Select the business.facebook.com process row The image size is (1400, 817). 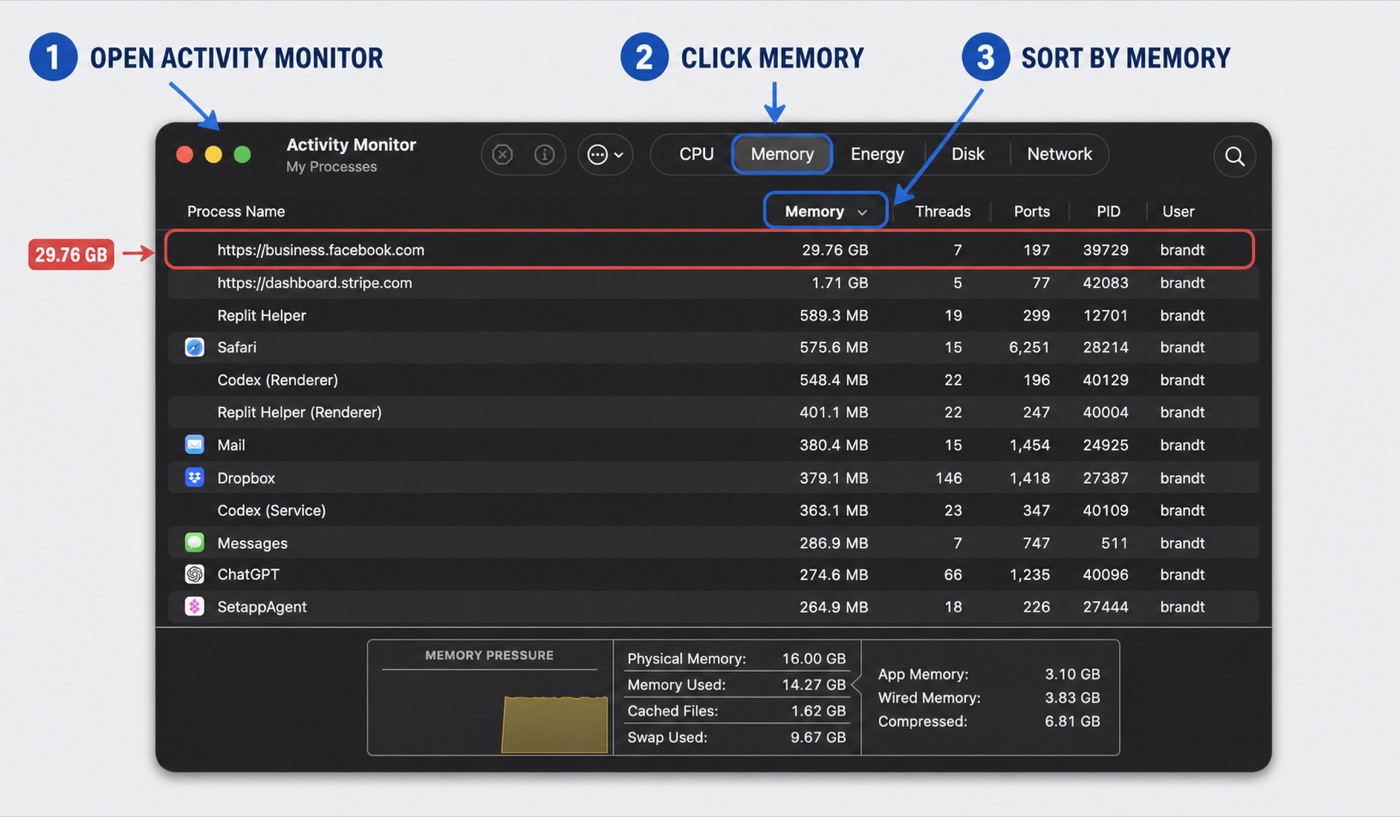[709, 250]
